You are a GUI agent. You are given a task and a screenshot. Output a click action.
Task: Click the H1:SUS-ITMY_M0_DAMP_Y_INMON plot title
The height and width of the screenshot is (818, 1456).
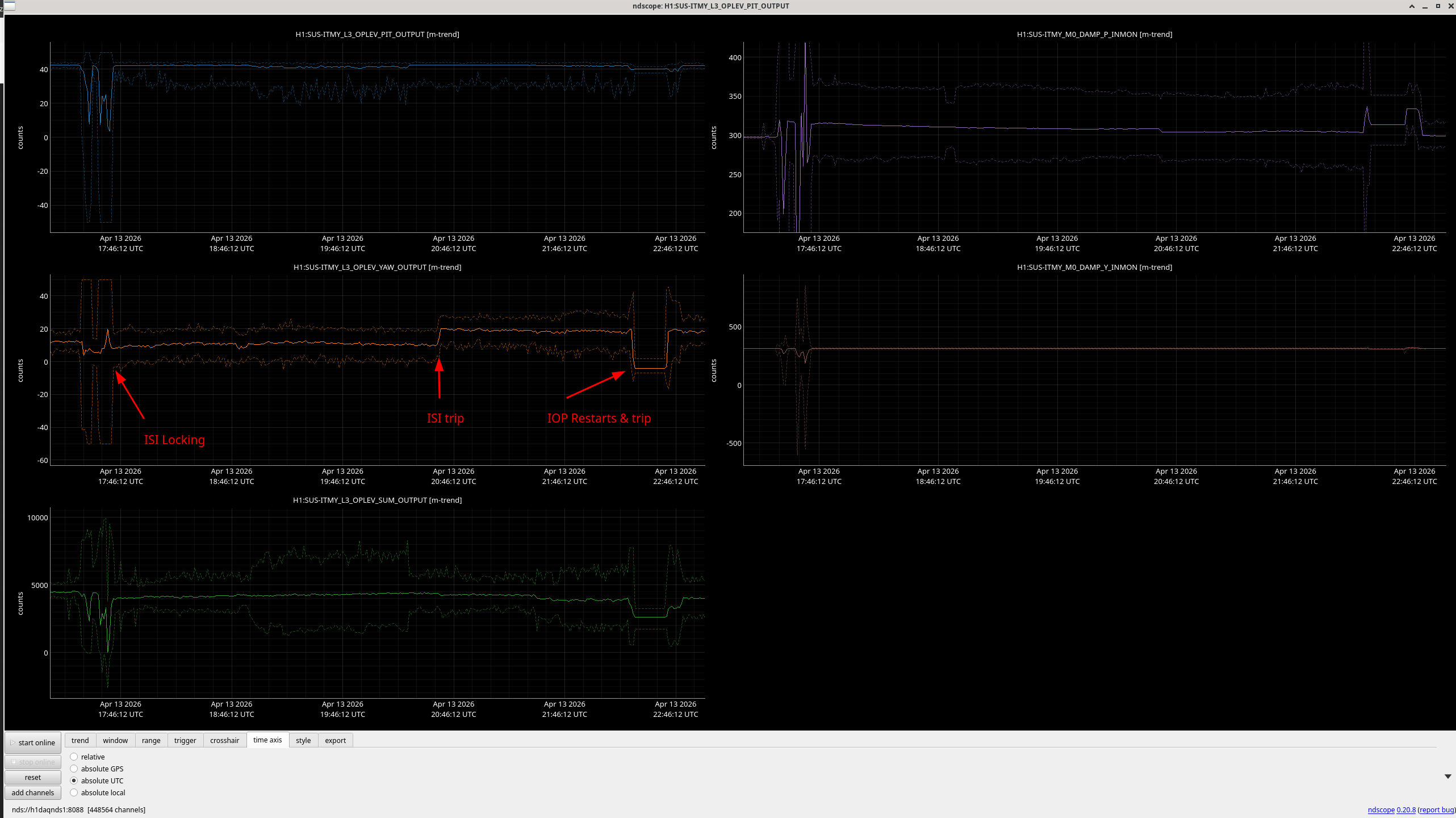1094,267
